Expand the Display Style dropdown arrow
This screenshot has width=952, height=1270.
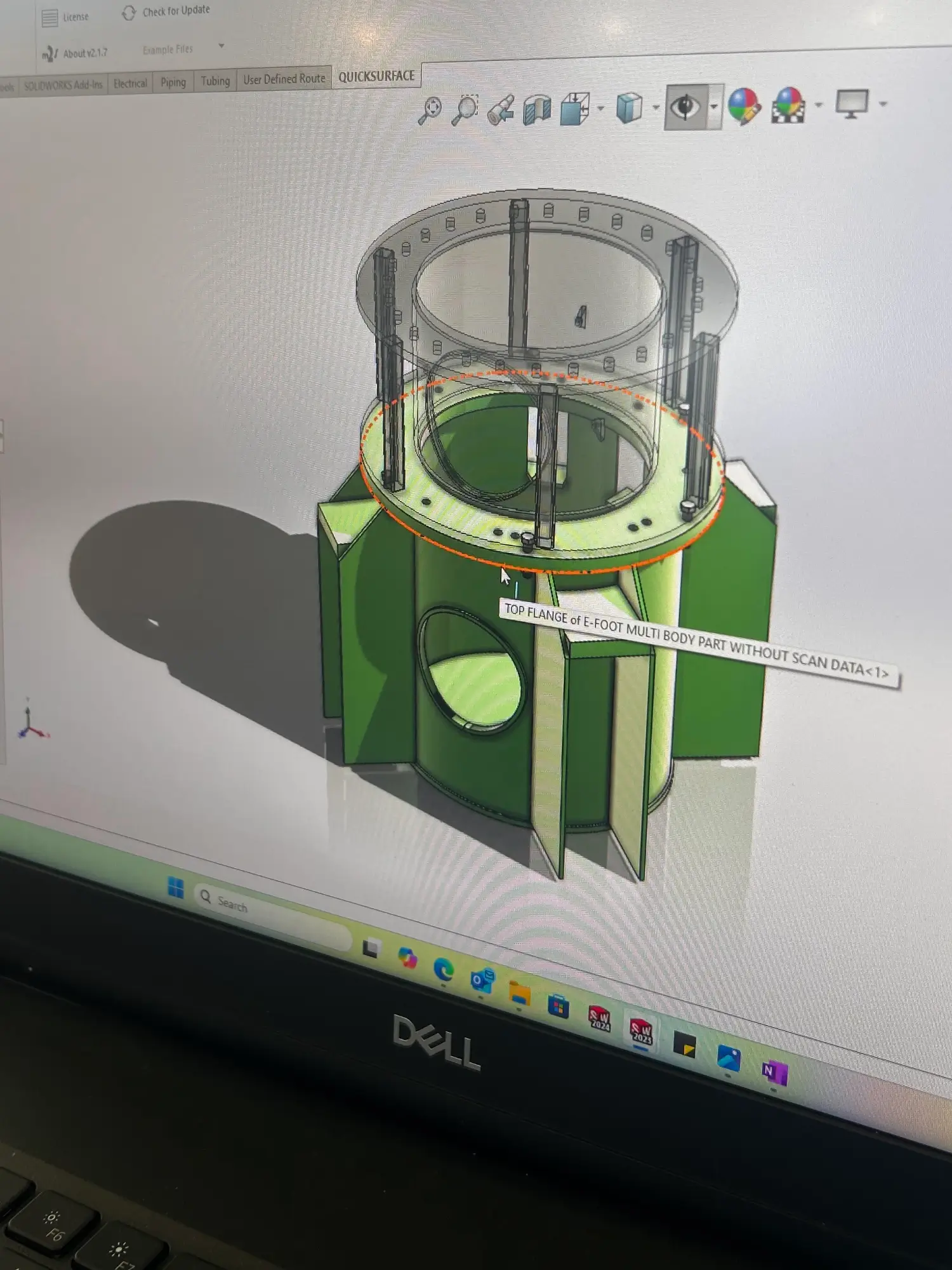coord(656,108)
